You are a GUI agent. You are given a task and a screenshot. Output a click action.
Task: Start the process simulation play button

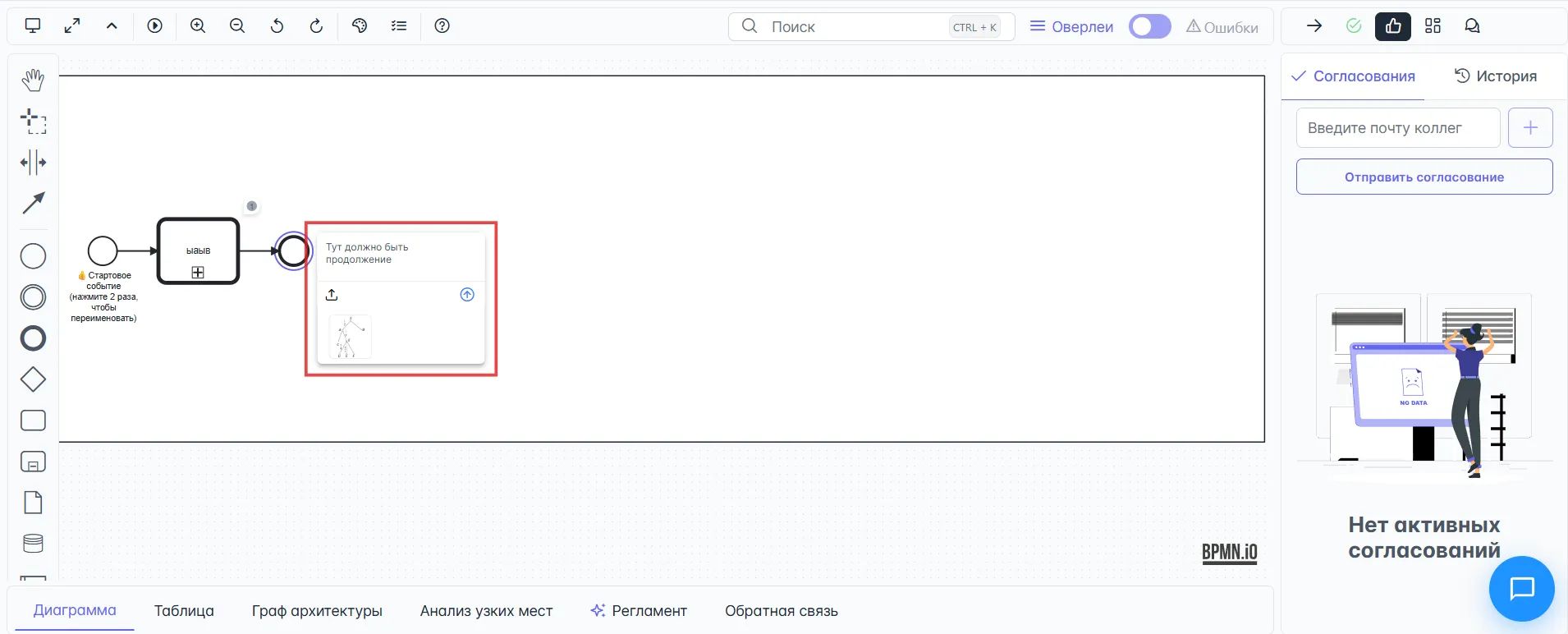pyautogui.click(x=154, y=26)
